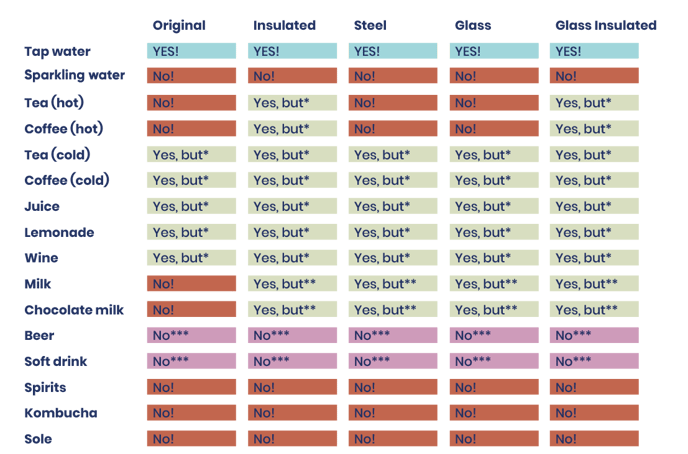Click the Glass Insulated column header
Viewport: 688px width, 454px height.
coord(605,25)
